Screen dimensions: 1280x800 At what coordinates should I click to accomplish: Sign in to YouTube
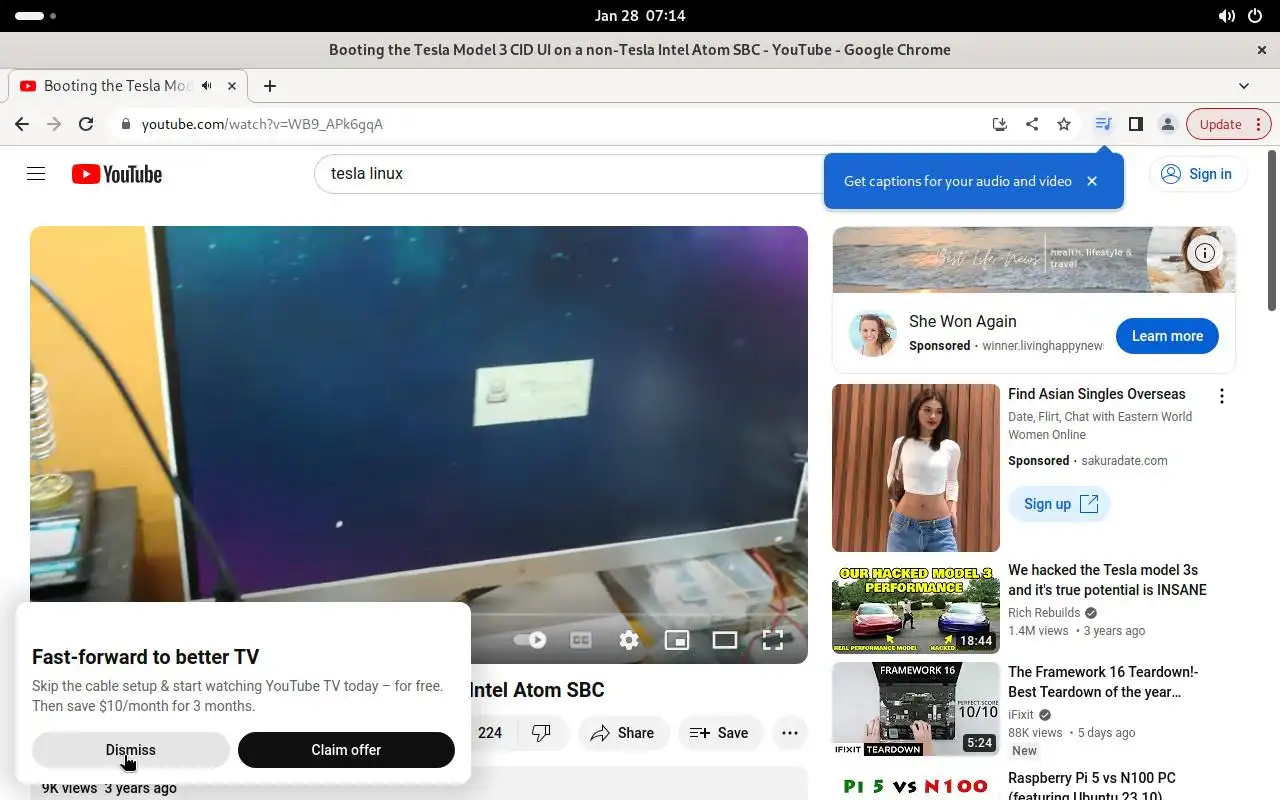click(1198, 174)
